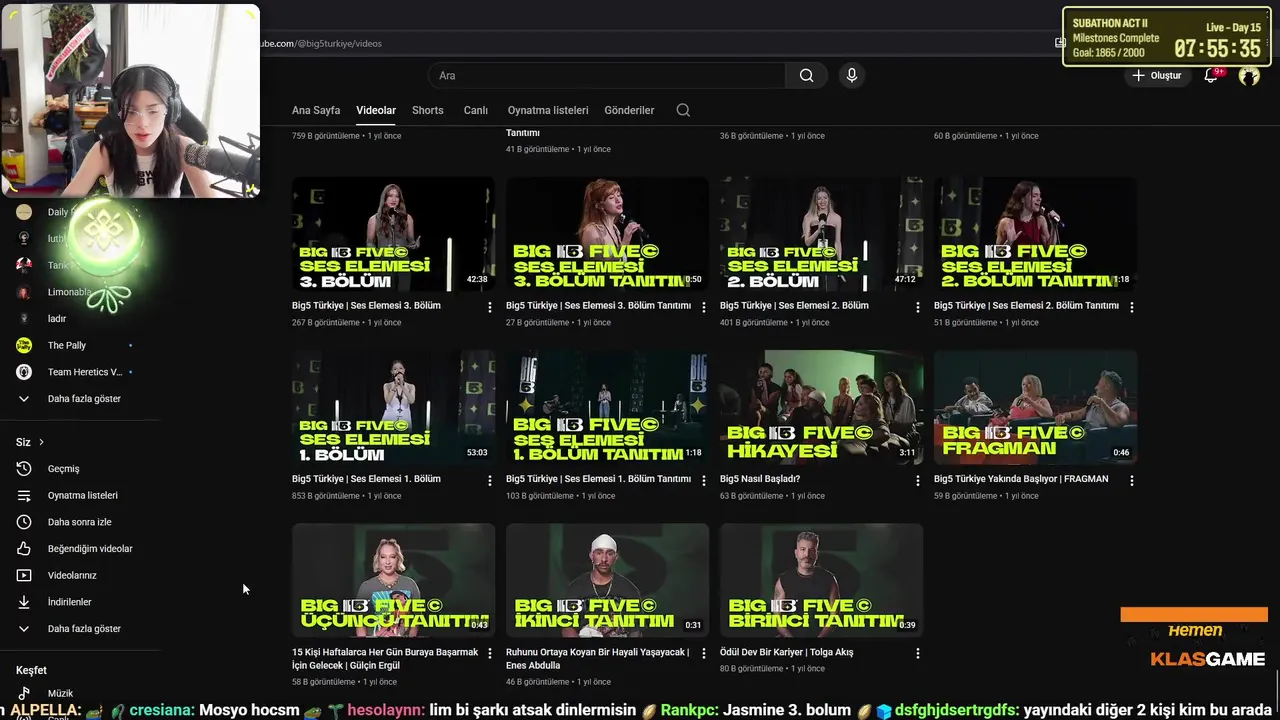Open title Big5 Türkiye Yakında Başlıyor | FRAGMAN
1280x720 pixels.
(x=1021, y=479)
